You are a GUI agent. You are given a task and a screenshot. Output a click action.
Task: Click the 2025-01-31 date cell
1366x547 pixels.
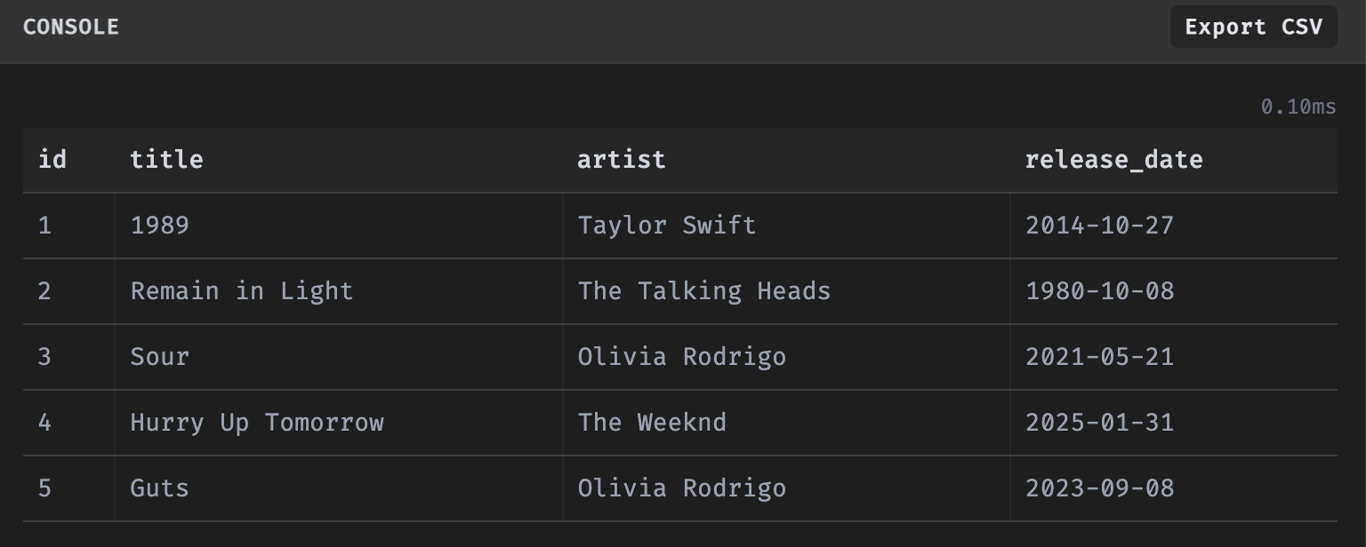(x=1099, y=423)
